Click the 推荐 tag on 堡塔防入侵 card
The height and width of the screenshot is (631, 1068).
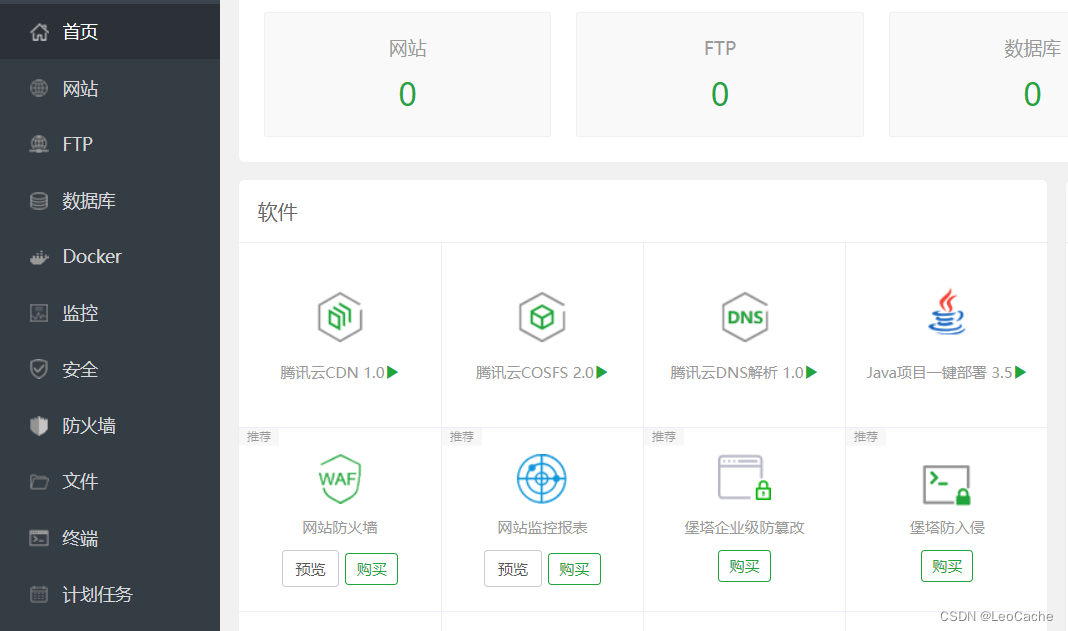[866, 436]
